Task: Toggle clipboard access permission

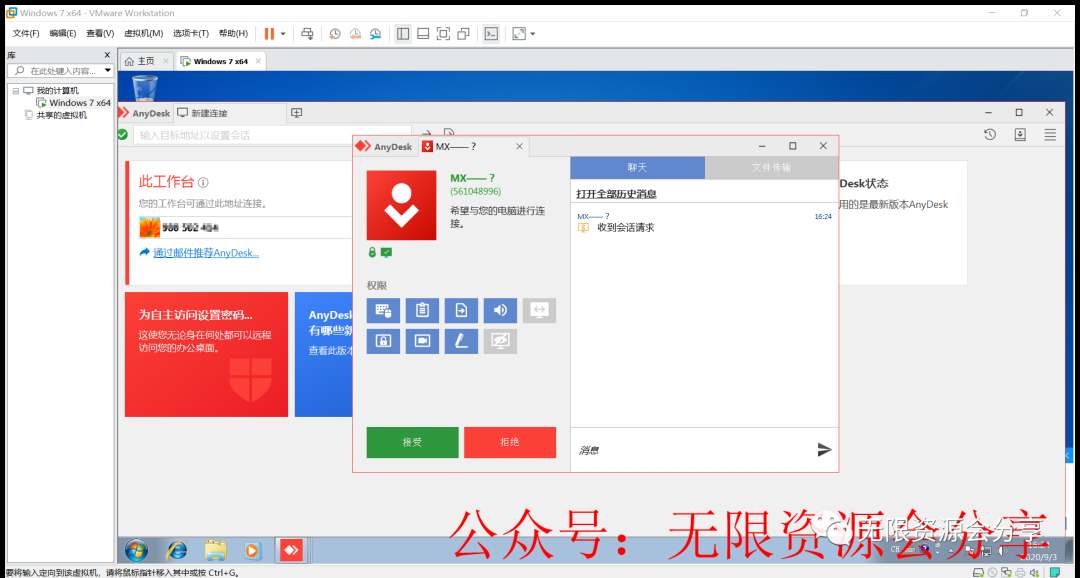Action: 422,311
